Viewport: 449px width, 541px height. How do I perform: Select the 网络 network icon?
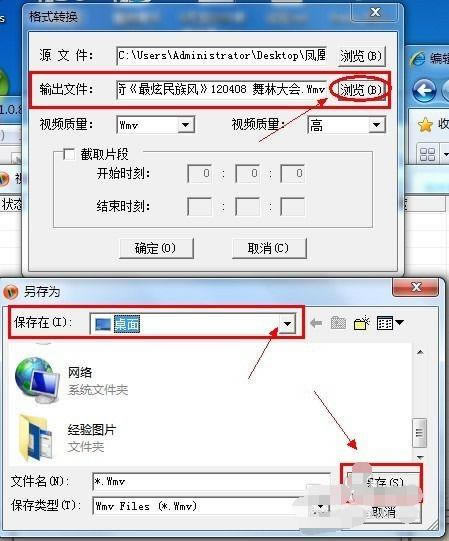click(37, 381)
